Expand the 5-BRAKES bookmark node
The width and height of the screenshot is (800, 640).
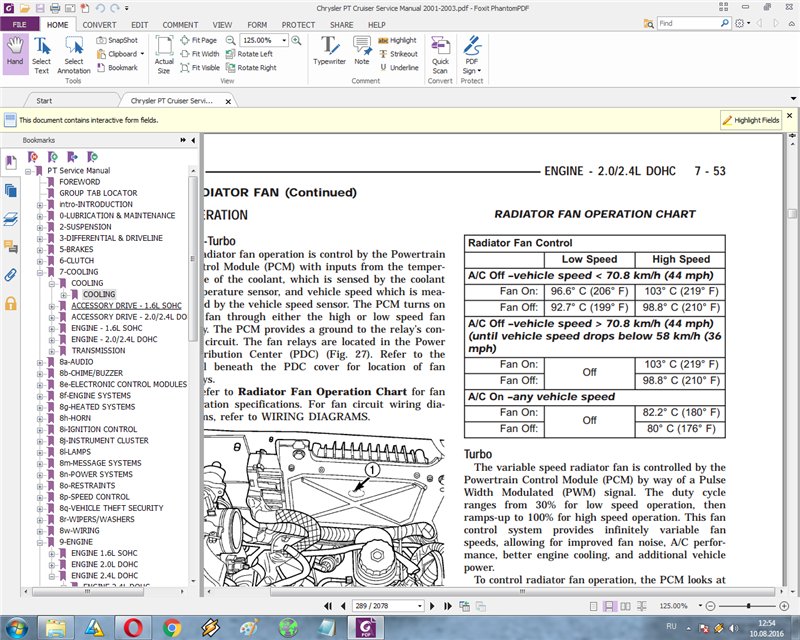pos(40,250)
